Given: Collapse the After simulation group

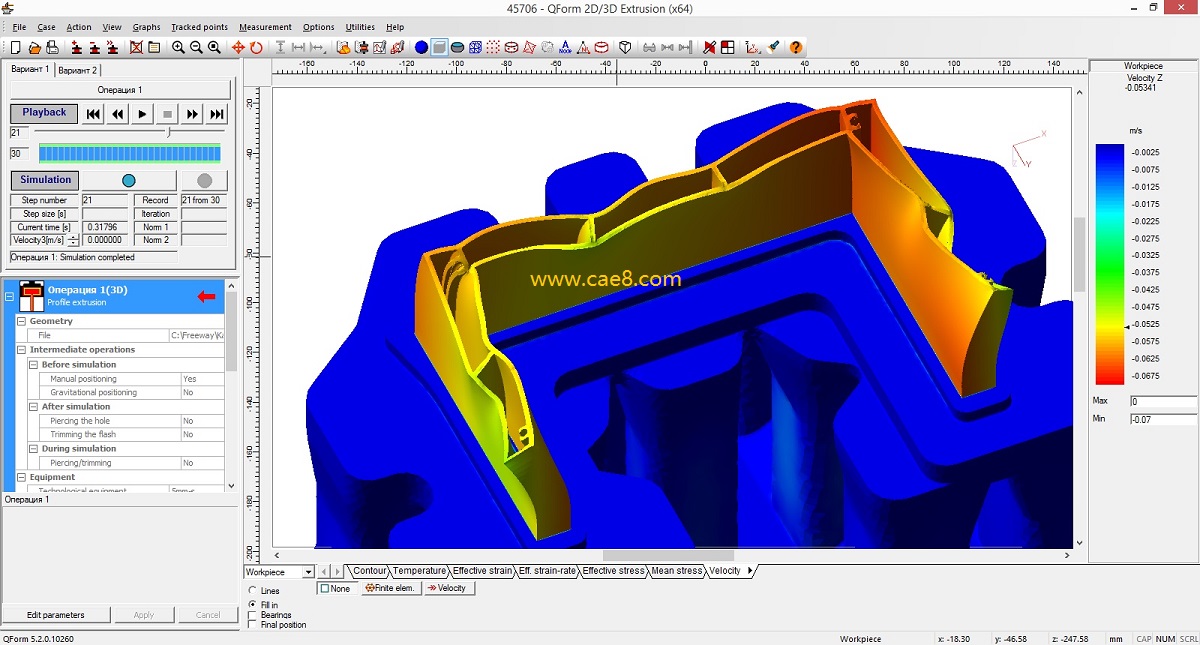Looking at the screenshot, I should [33, 407].
